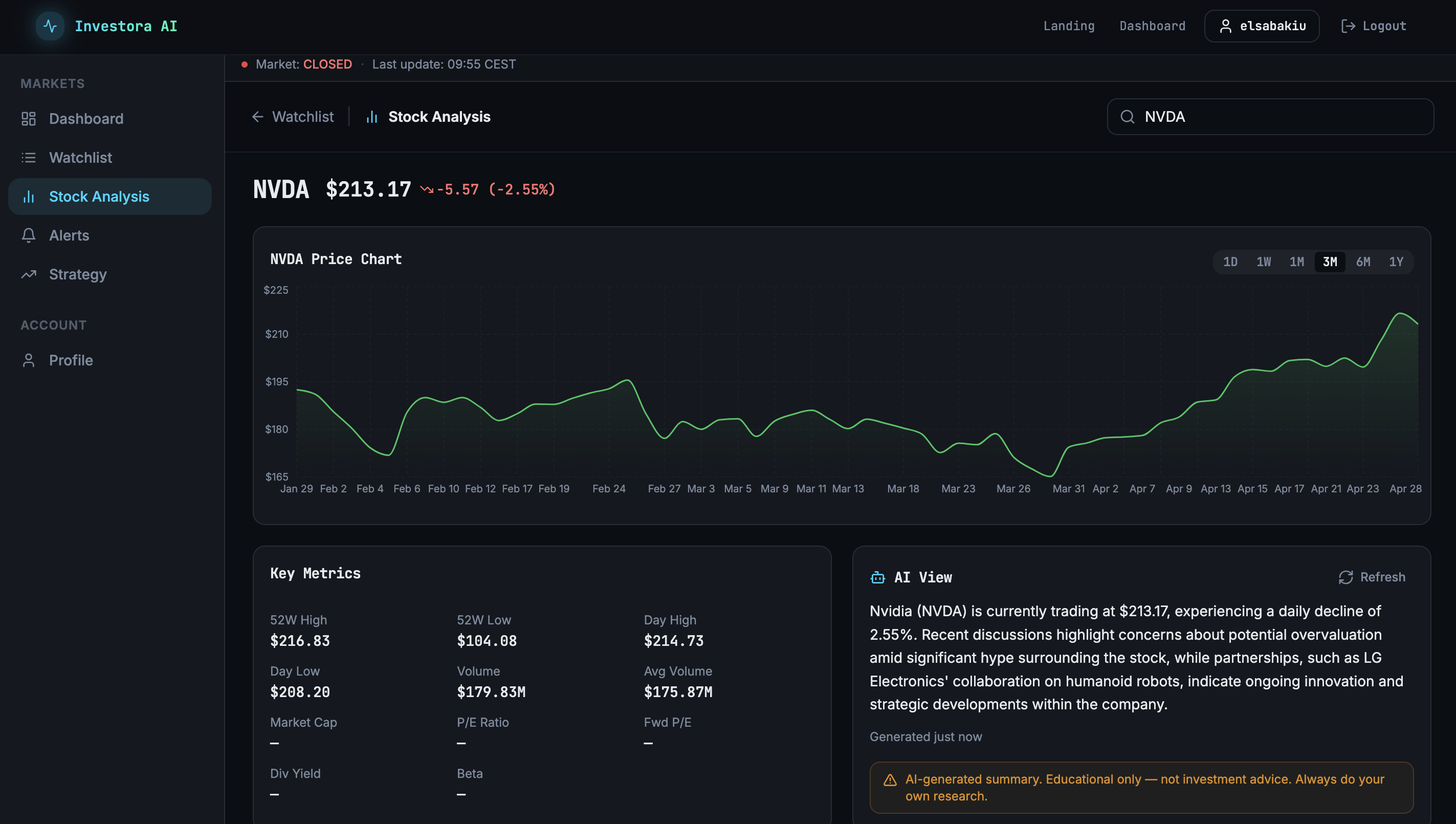
Task: Click the Dashboard grid icon in sidebar
Action: pos(28,118)
